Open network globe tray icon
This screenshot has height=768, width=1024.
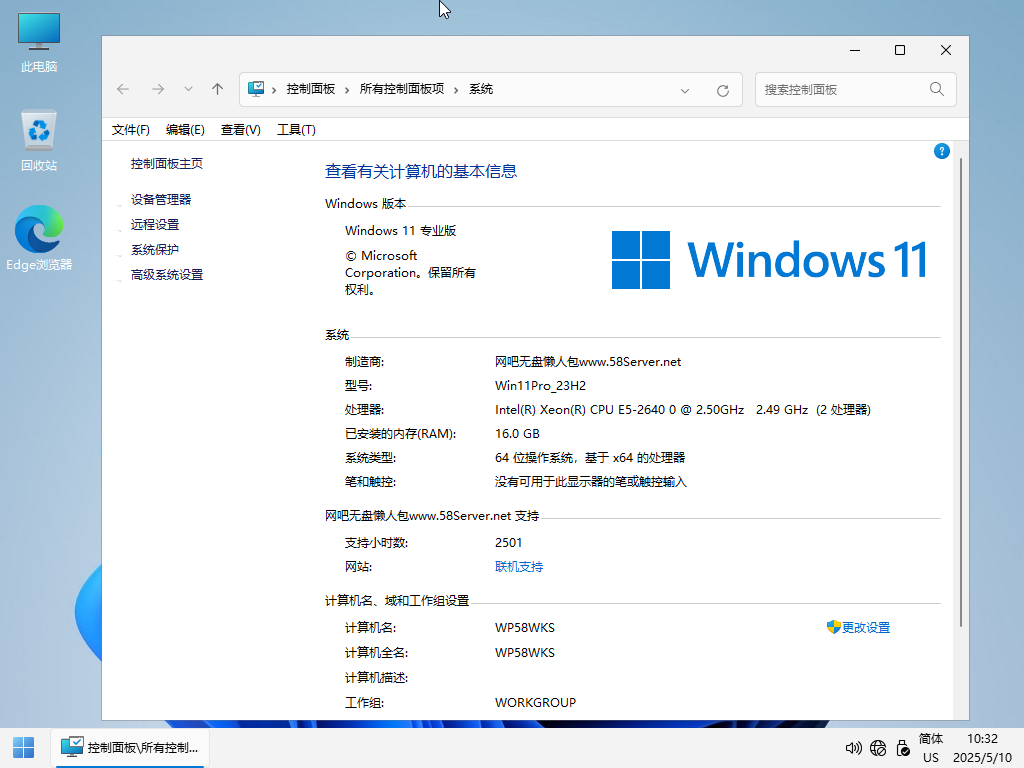tap(878, 748)
